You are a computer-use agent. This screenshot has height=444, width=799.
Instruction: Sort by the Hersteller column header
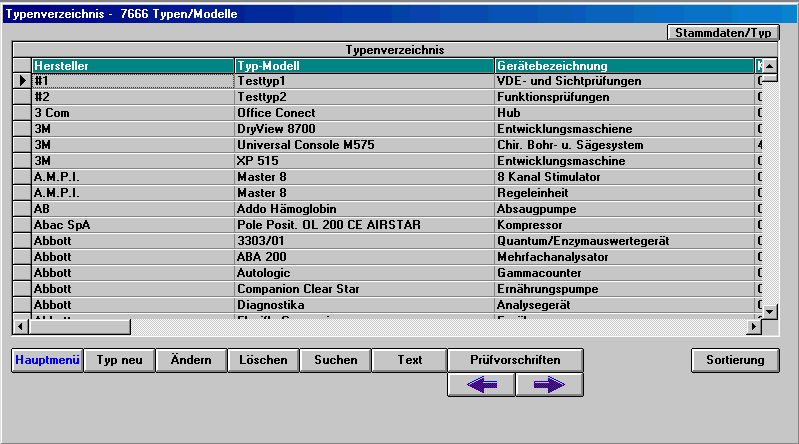[x=133, y=66]
